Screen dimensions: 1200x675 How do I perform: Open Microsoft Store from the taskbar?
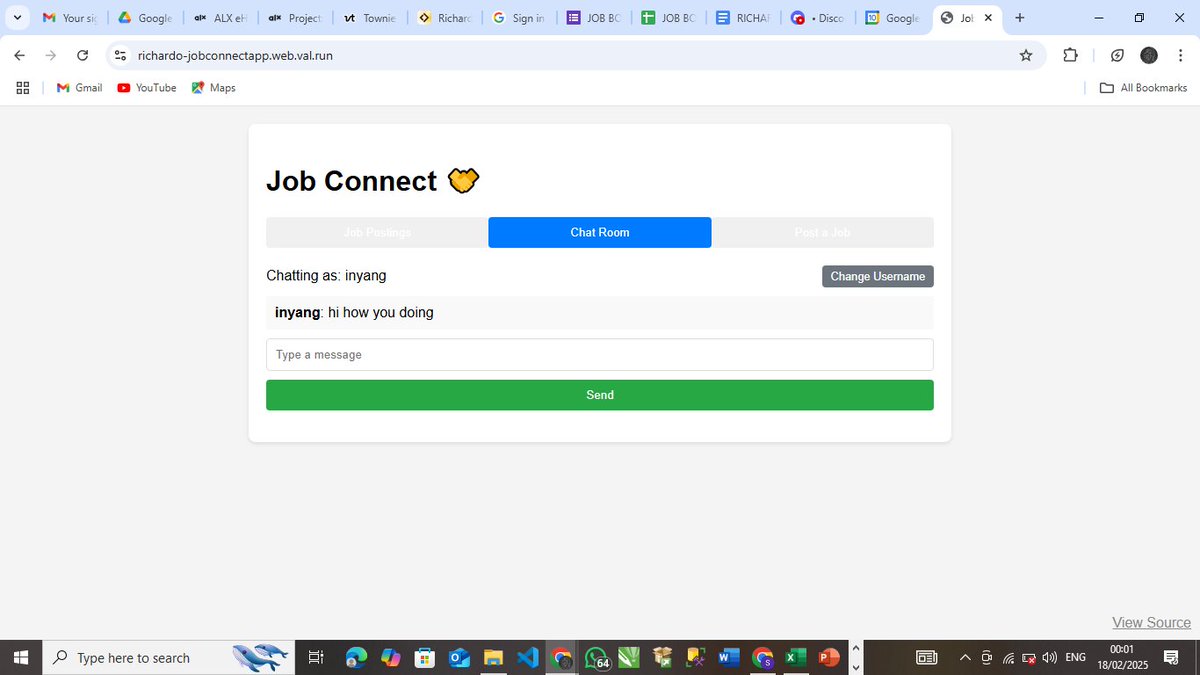pos(425,657)
